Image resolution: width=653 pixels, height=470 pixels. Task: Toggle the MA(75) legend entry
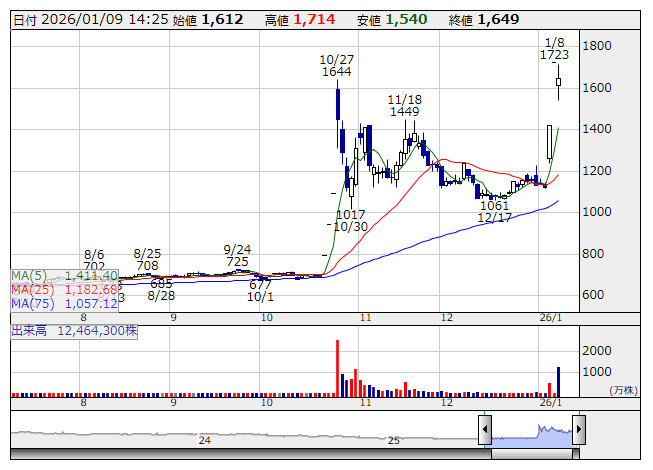tap(65, 303)
